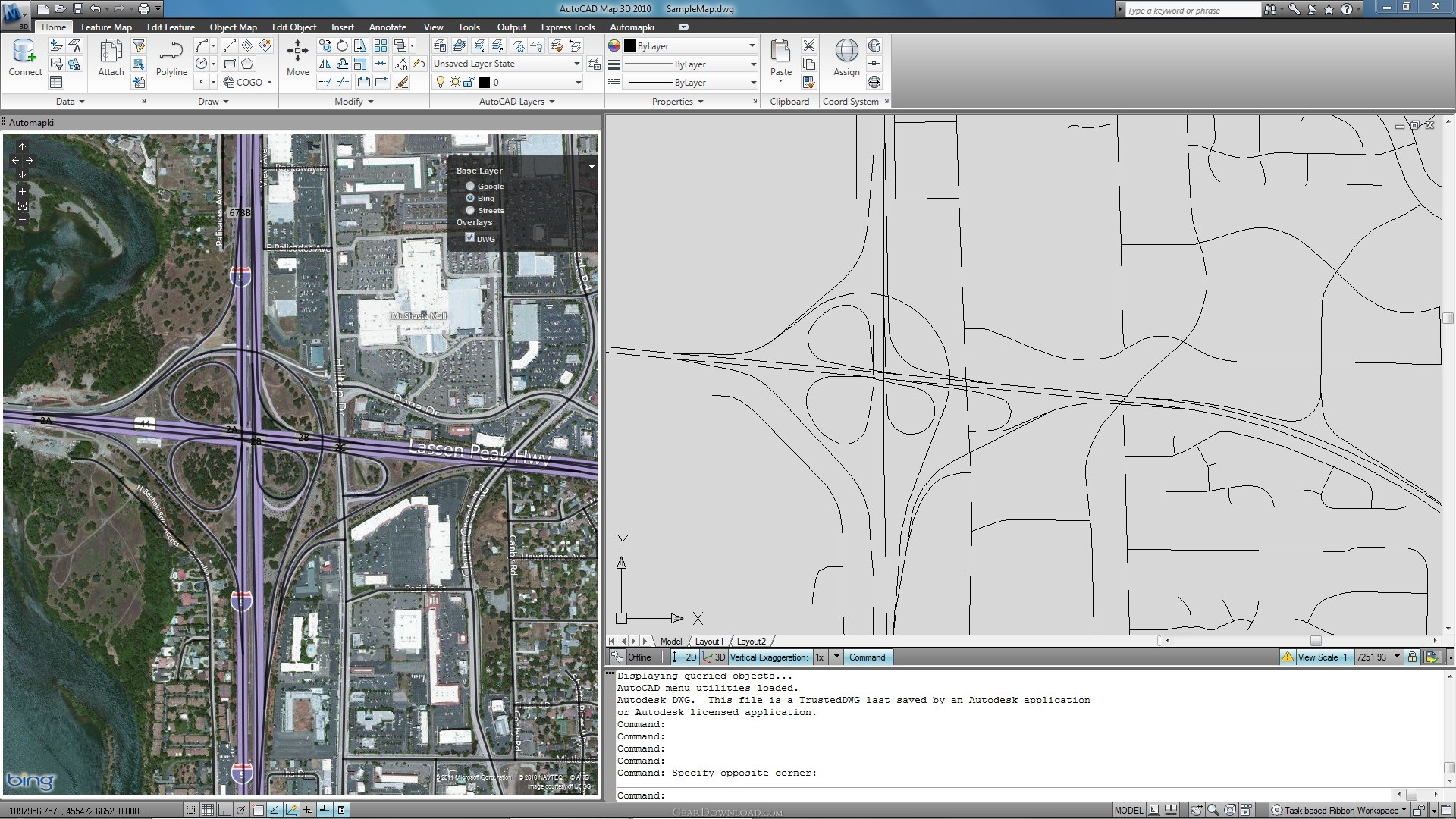The image size is (1456, 819).
Task: Open the current layer 0 dropdown
Action: pyautogui.click(x=577, y=82)
